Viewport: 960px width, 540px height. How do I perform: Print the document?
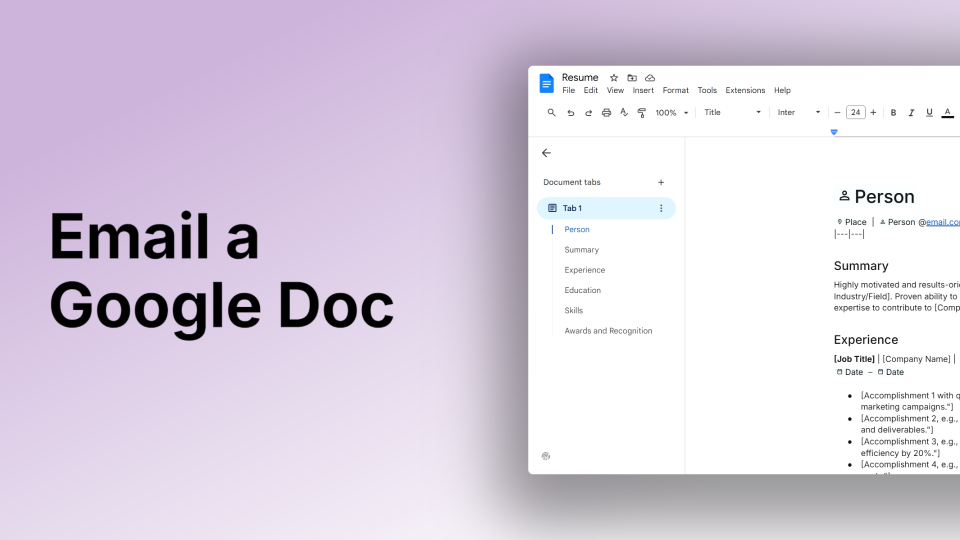(606, 113)
